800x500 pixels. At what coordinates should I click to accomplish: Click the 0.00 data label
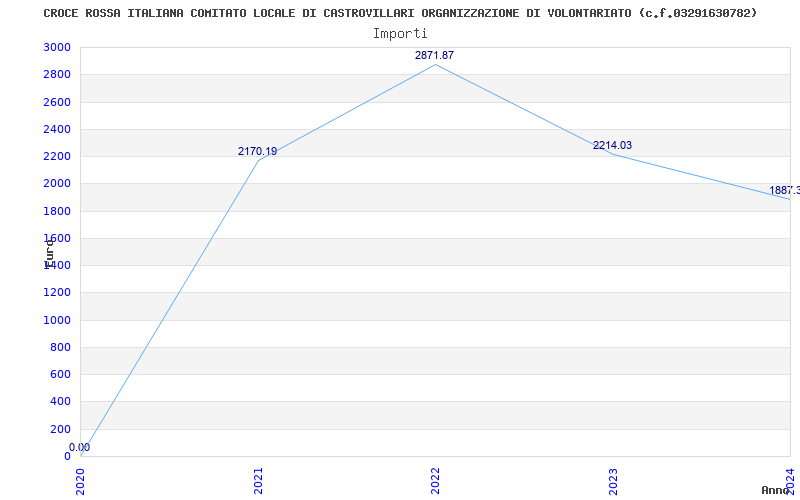tap(80, 447)
